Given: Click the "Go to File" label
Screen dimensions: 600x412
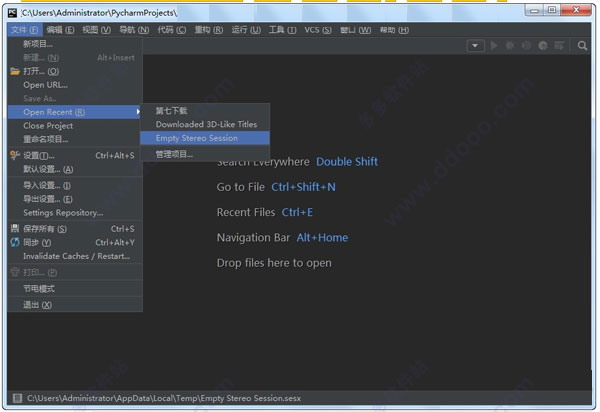Looking at the screenshot, I should click(241, 187).
